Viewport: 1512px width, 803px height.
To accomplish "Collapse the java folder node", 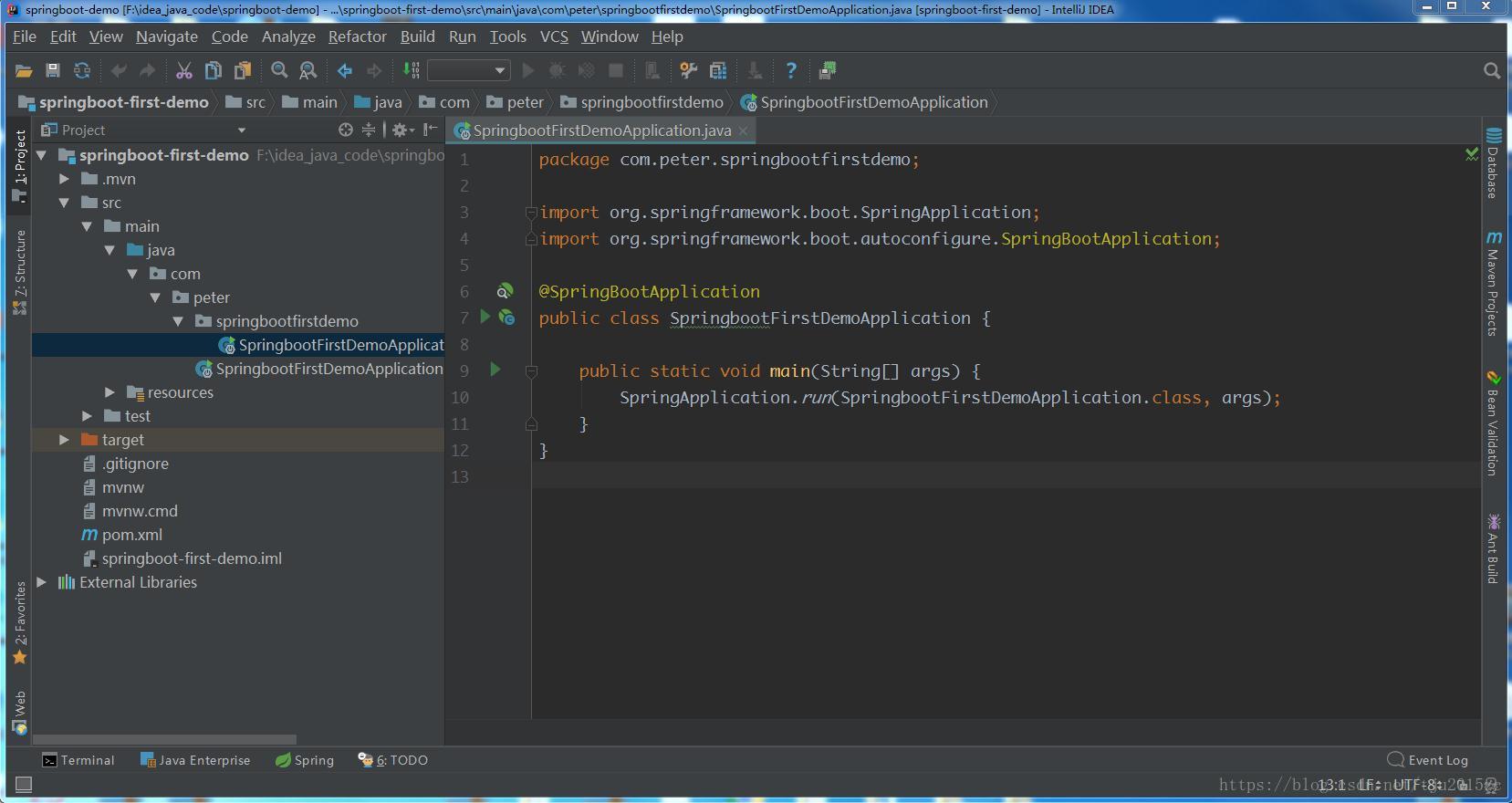I will click(x=109, y=250).
